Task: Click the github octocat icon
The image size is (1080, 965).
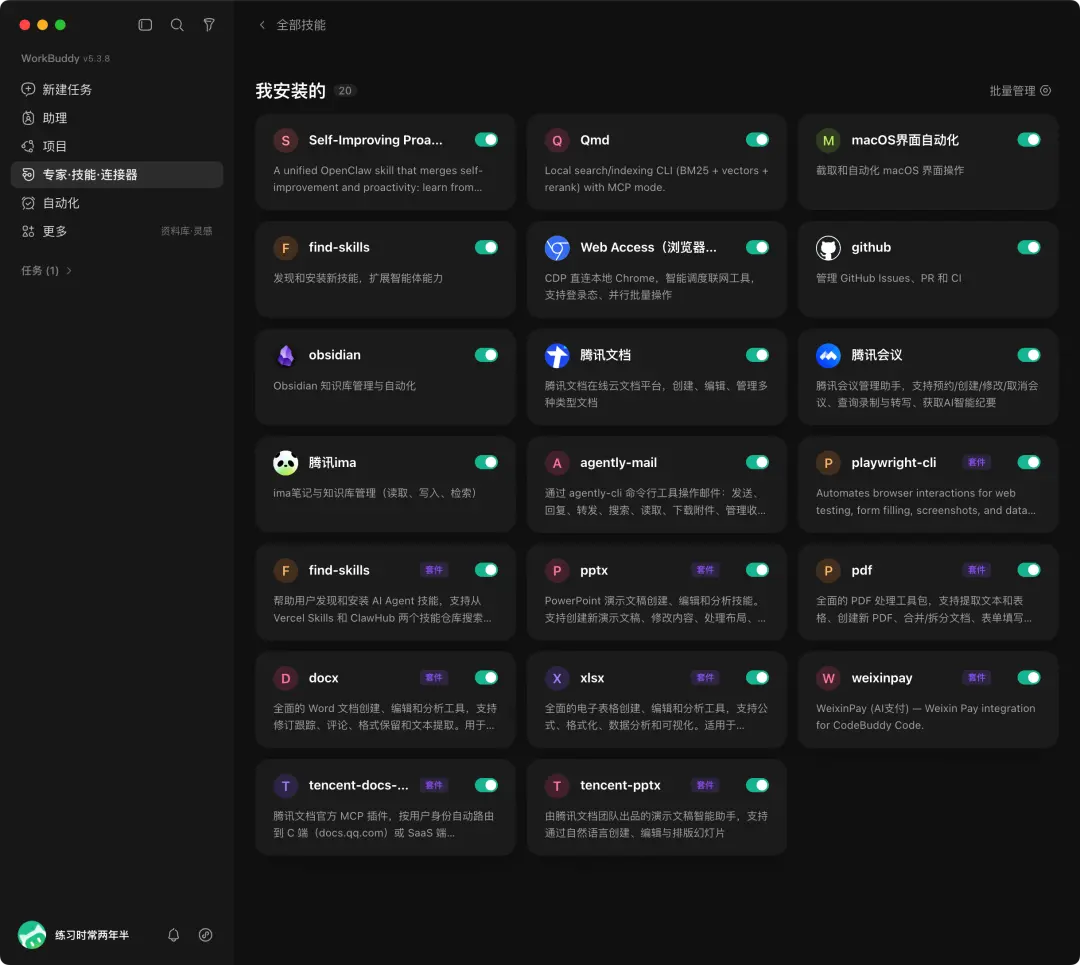Action: pyautogui.click(x=828, y=248)
